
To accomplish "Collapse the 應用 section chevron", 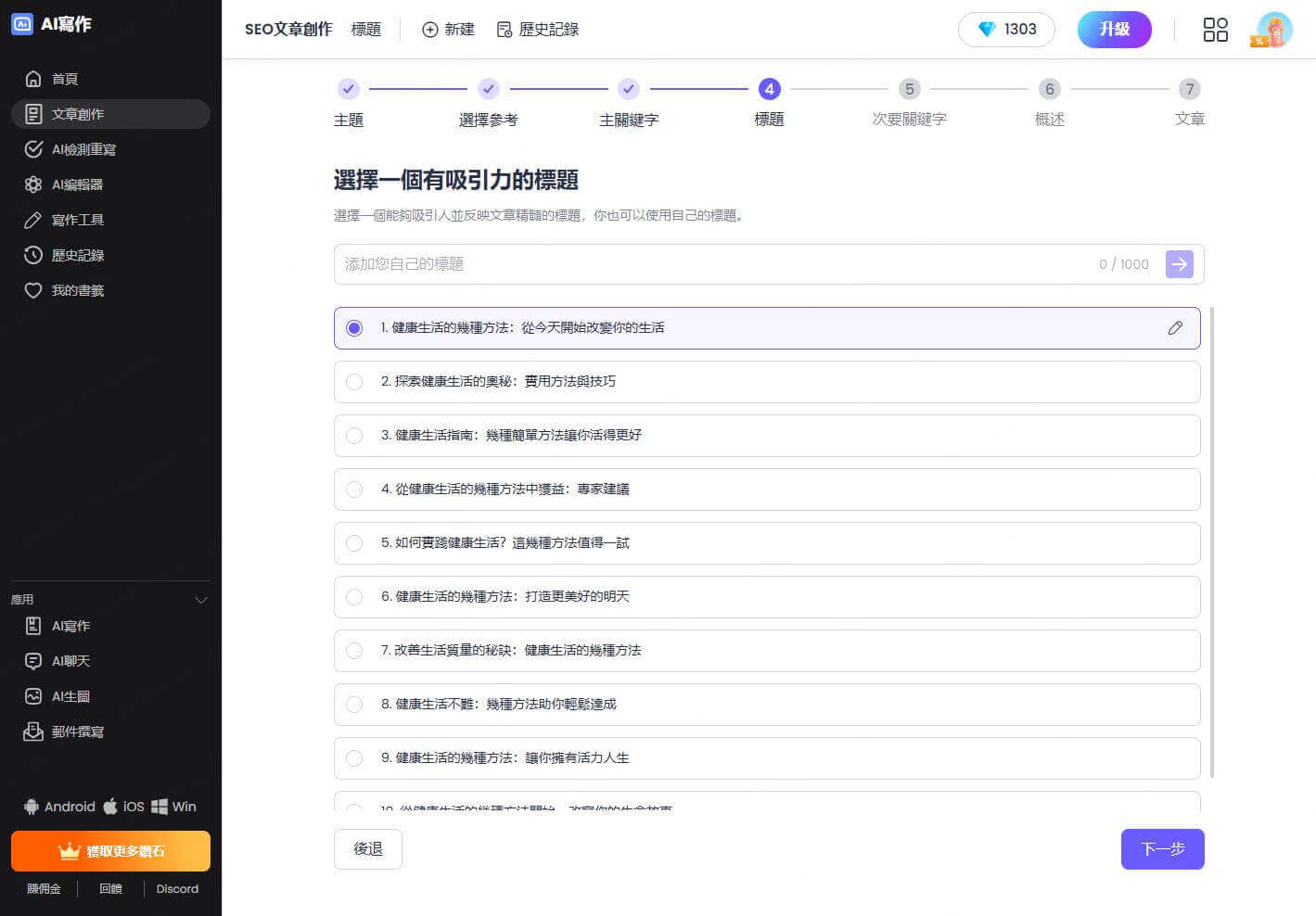I will (x=200, y=600).
